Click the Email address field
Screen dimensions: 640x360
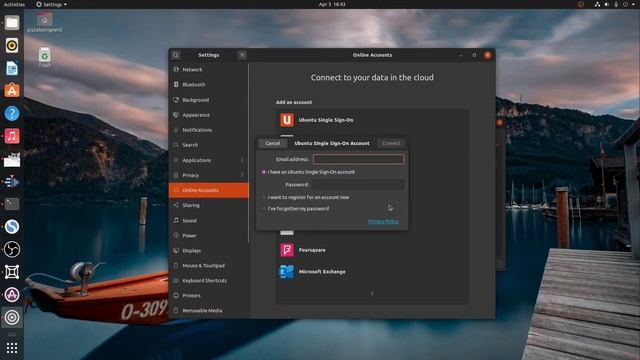tap(359, 159)
